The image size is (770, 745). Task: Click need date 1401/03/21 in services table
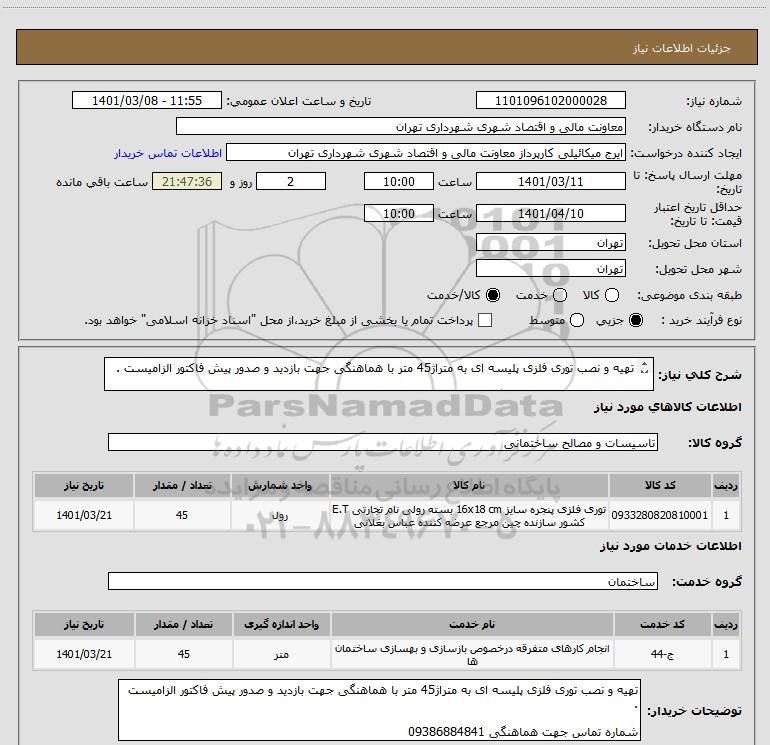pyautogui.click(x=84, y=654)
